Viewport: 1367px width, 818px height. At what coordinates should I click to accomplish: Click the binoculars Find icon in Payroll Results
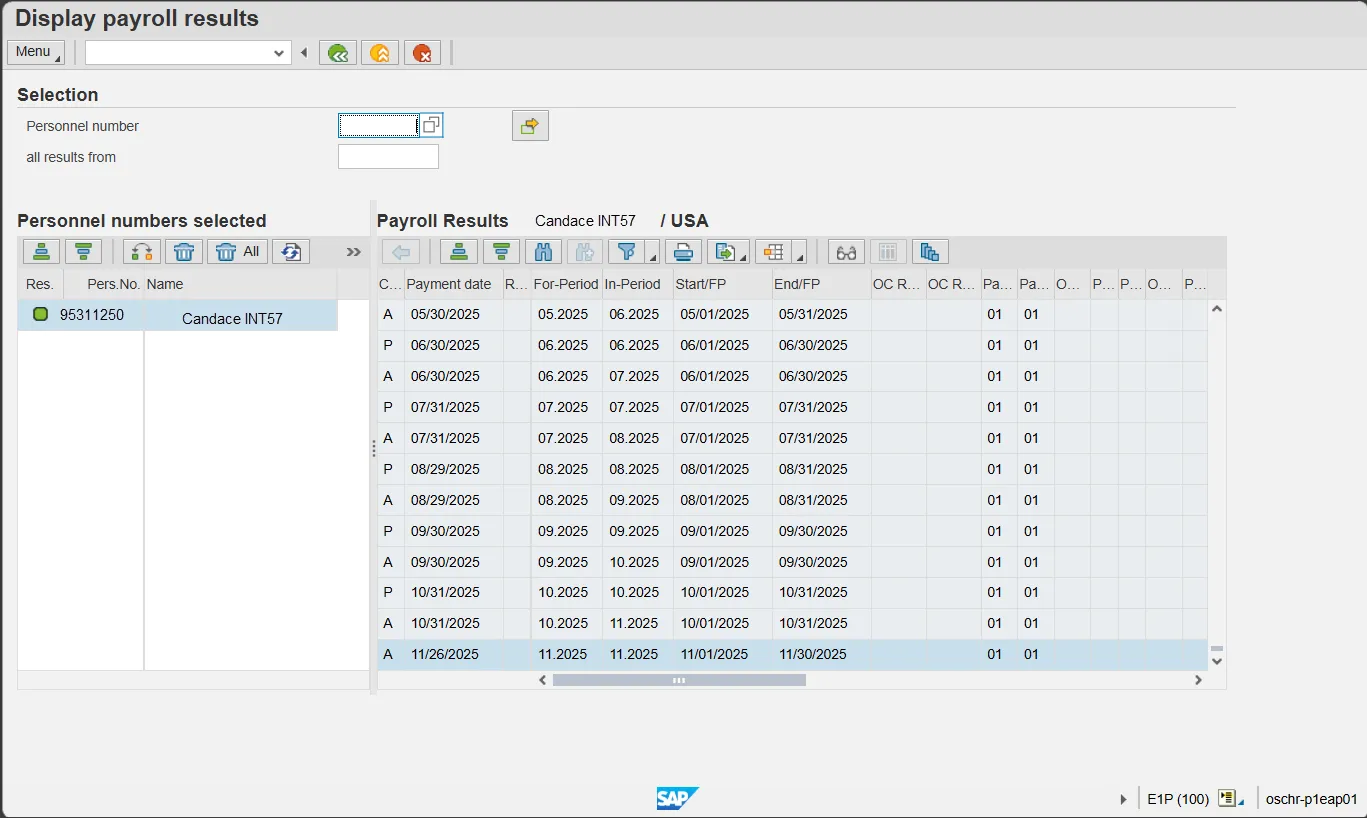pos(544,252)
